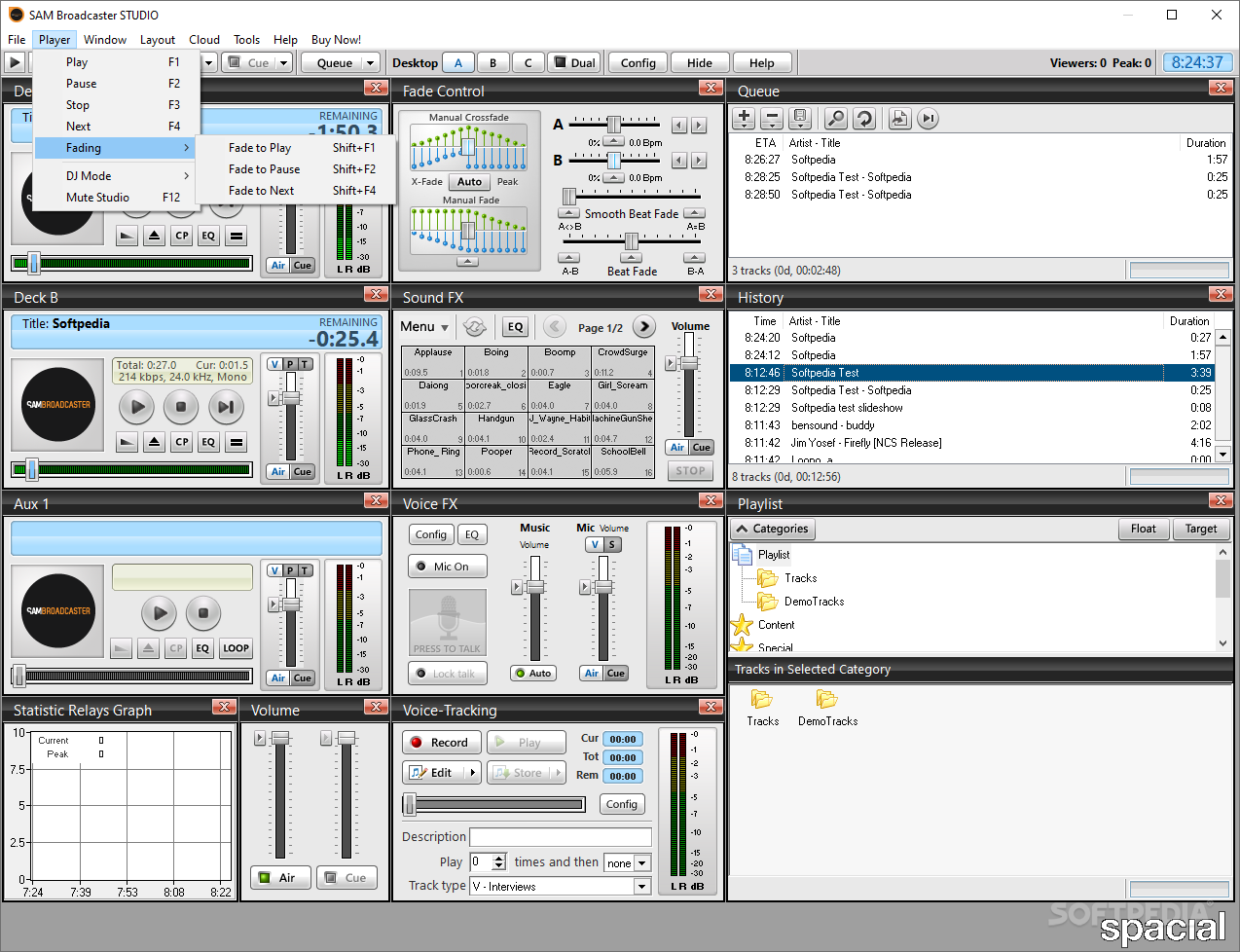Image resolution: width=1240 pixels, height=952 pixels.
Task: Click Sound FX sync arrows icon
Action: 475,327
